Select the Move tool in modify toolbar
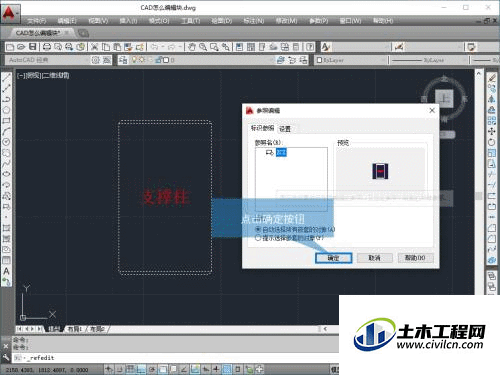The height and width of the screenshot is (375, 500). click(492, 131)
